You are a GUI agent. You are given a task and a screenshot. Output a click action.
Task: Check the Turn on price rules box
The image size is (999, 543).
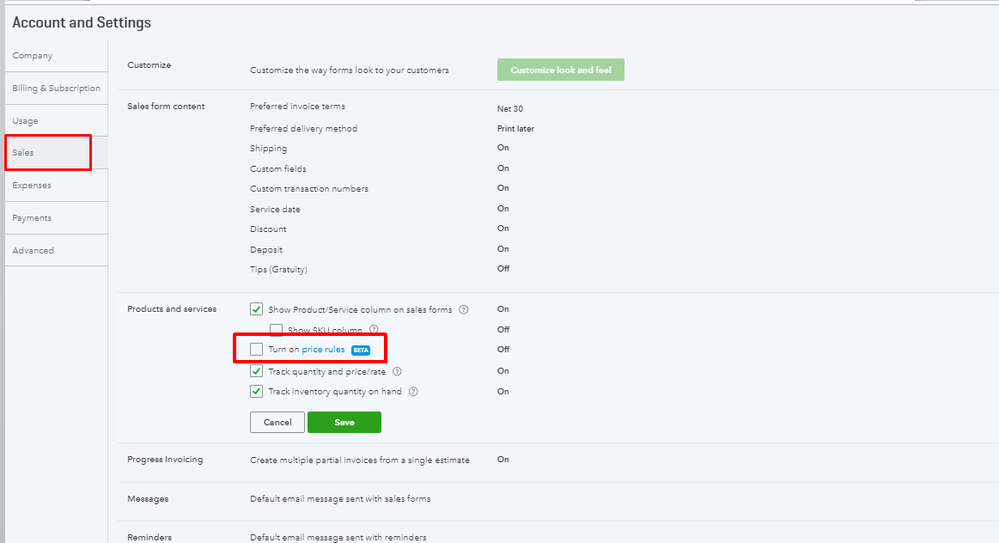click(x=257, y=350)
